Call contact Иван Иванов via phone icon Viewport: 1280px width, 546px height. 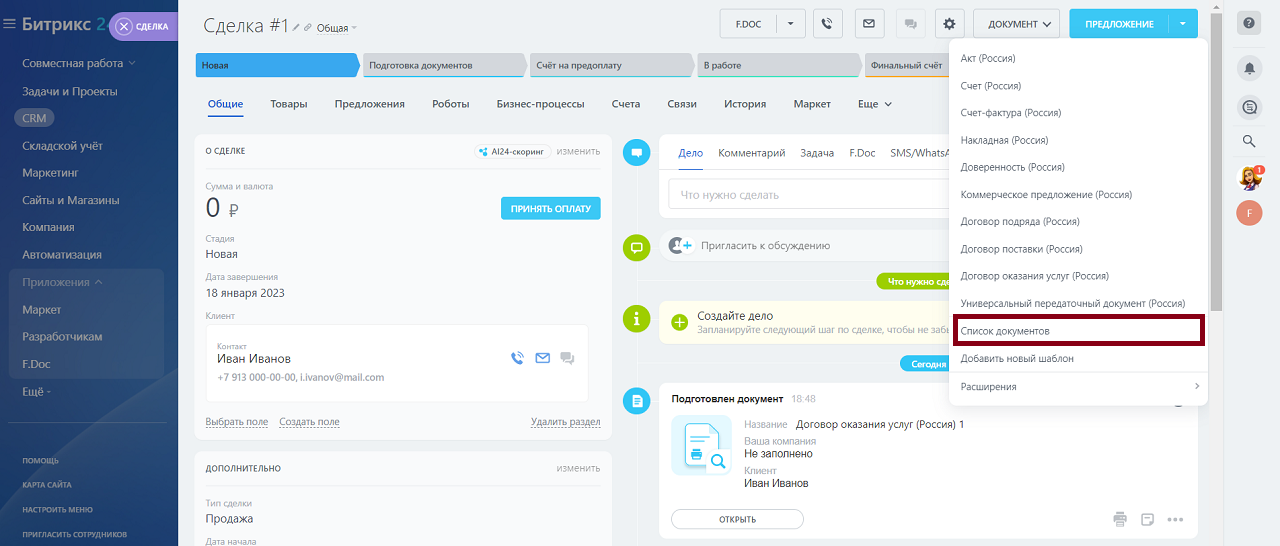(517, 358)
